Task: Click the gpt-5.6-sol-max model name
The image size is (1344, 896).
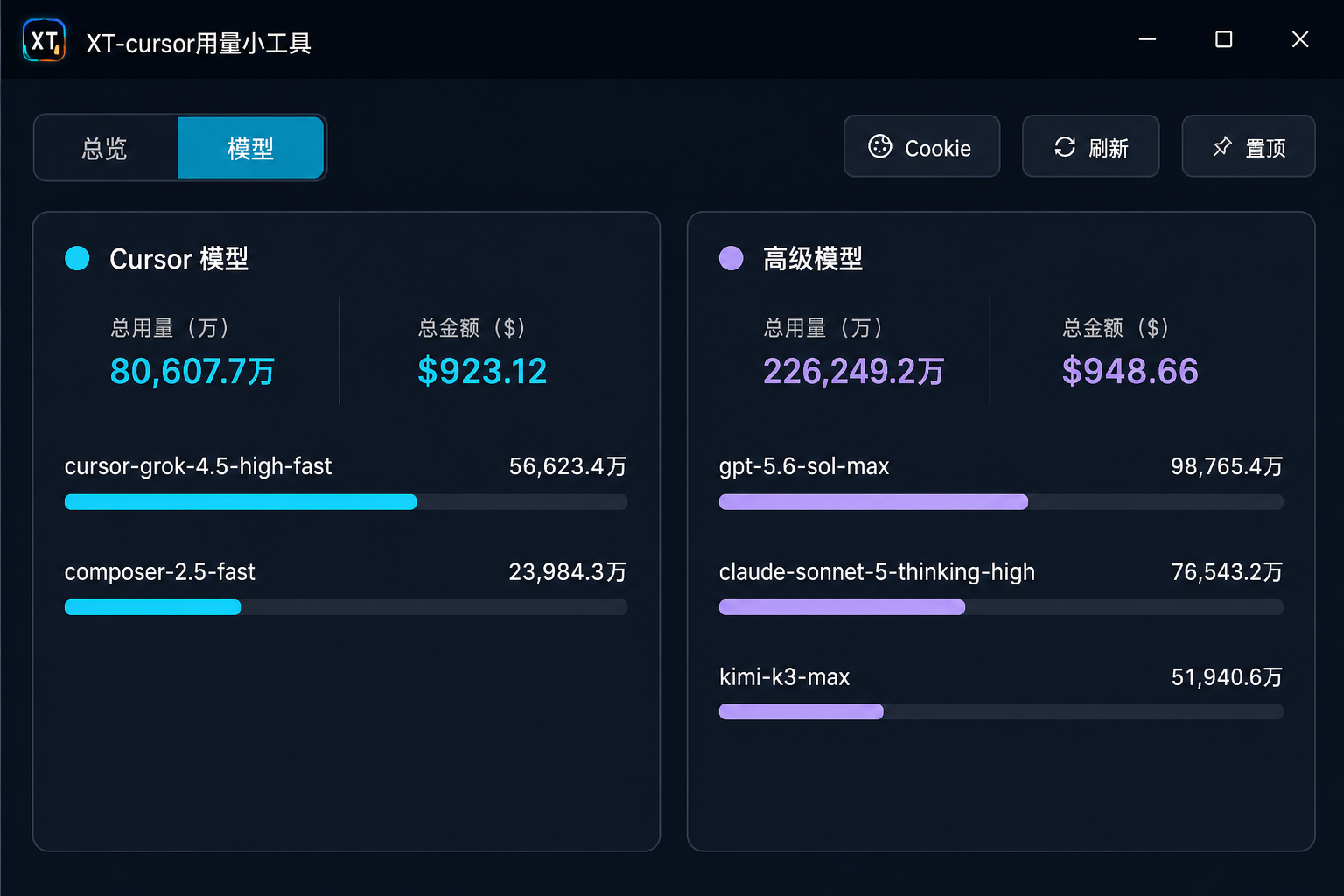Action: (x=804, y=466)
